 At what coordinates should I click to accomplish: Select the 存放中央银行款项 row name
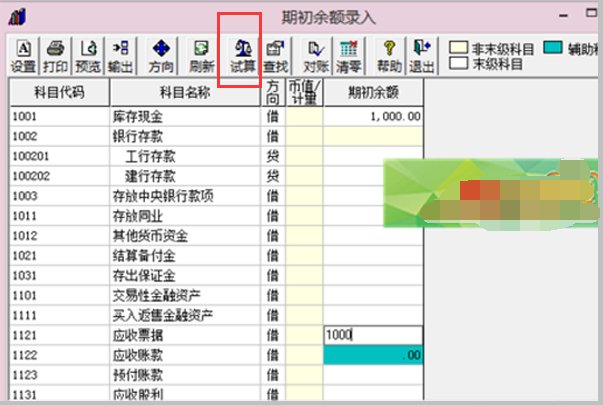pos(163,196)
